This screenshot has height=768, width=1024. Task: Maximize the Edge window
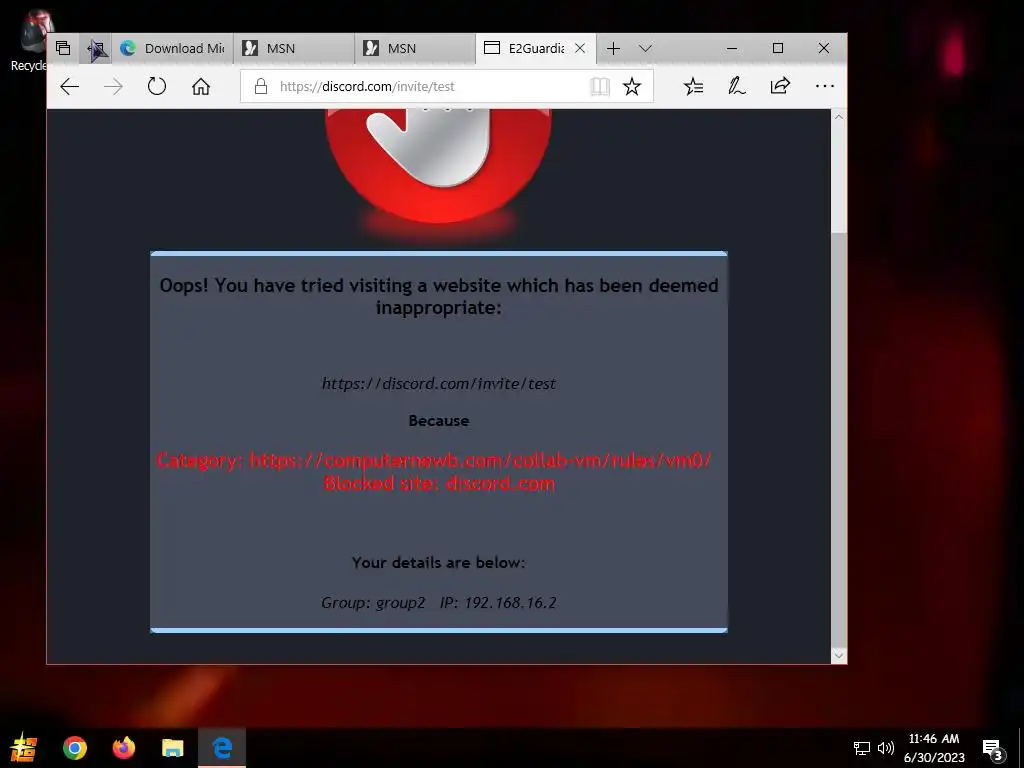point(778,48)
